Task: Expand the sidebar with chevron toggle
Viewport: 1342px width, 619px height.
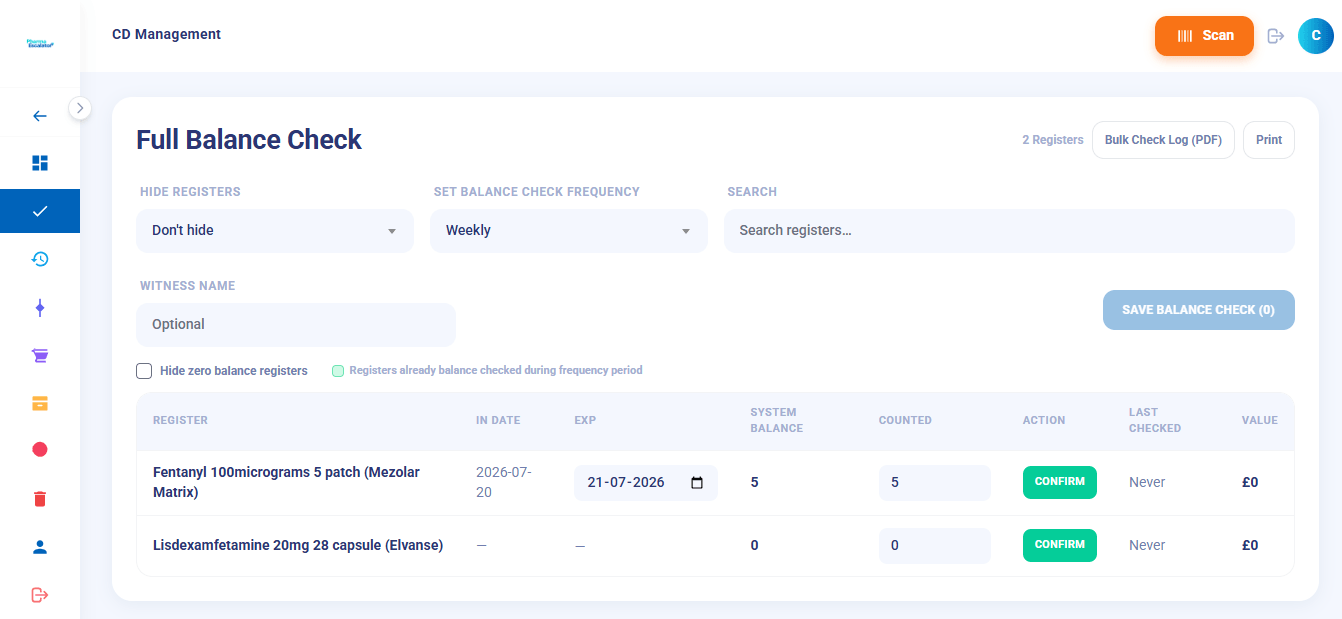Action: tap(80, 107)
